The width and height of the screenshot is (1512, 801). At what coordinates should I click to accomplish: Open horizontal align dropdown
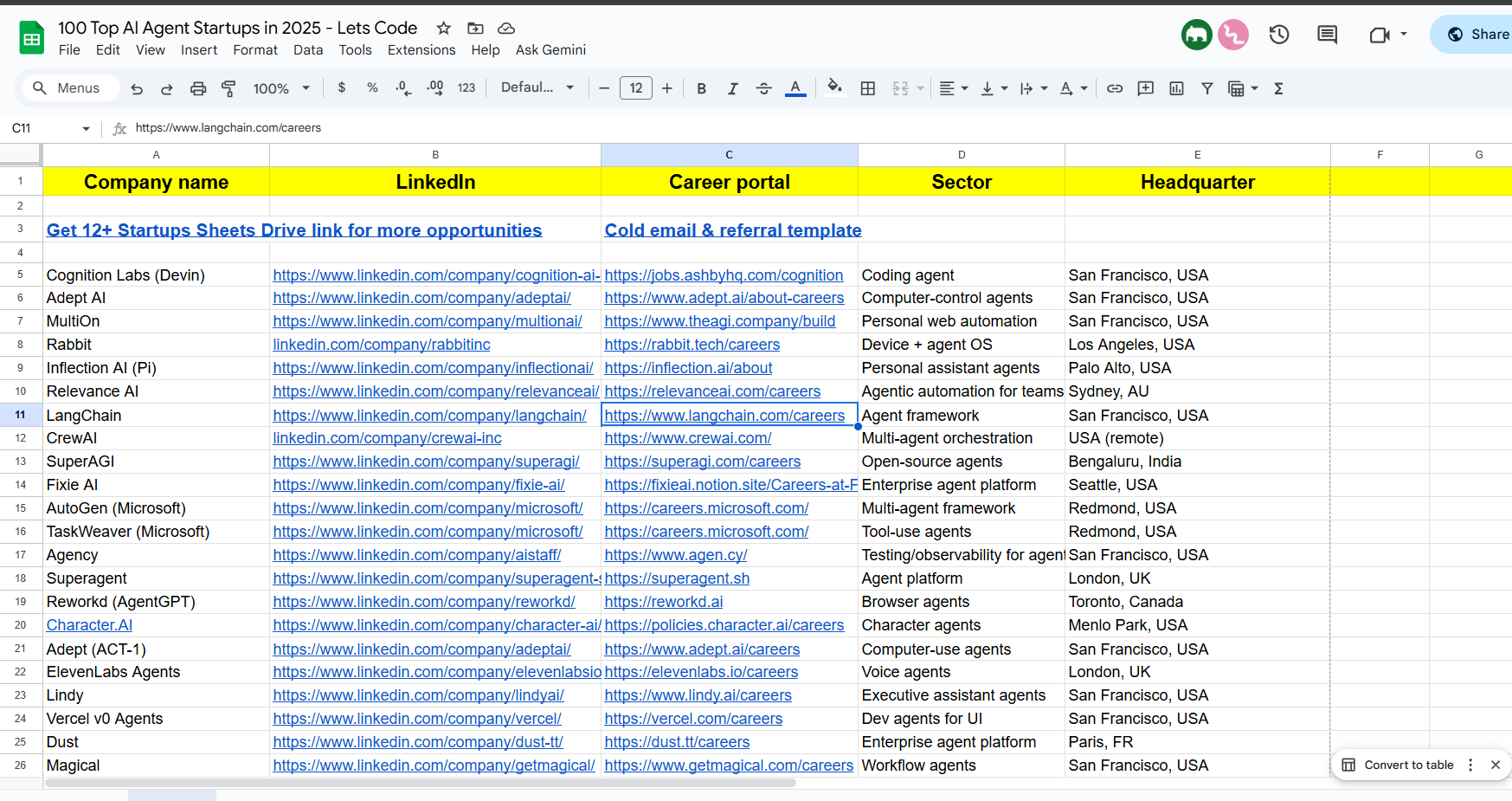tap(954, 88)
